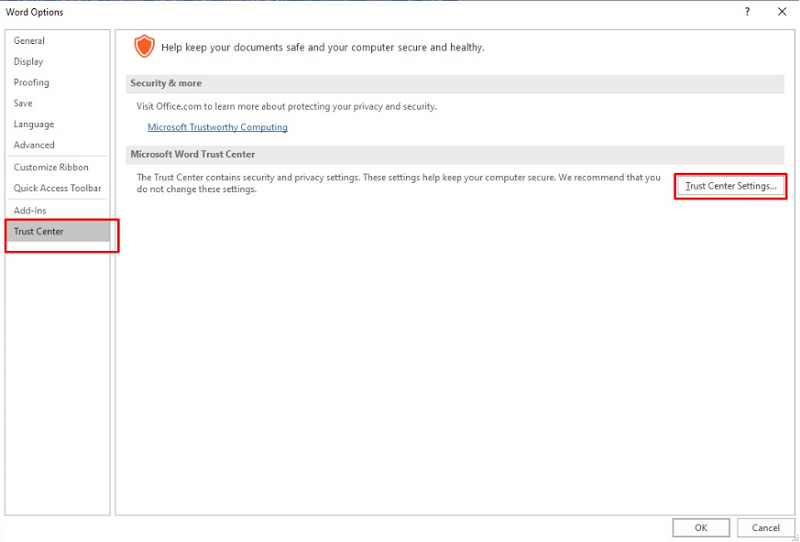The image size is (800, 542).
Task: Open the Microsoft Trustworthy Computing link
Action: click(x=217, y=128)
